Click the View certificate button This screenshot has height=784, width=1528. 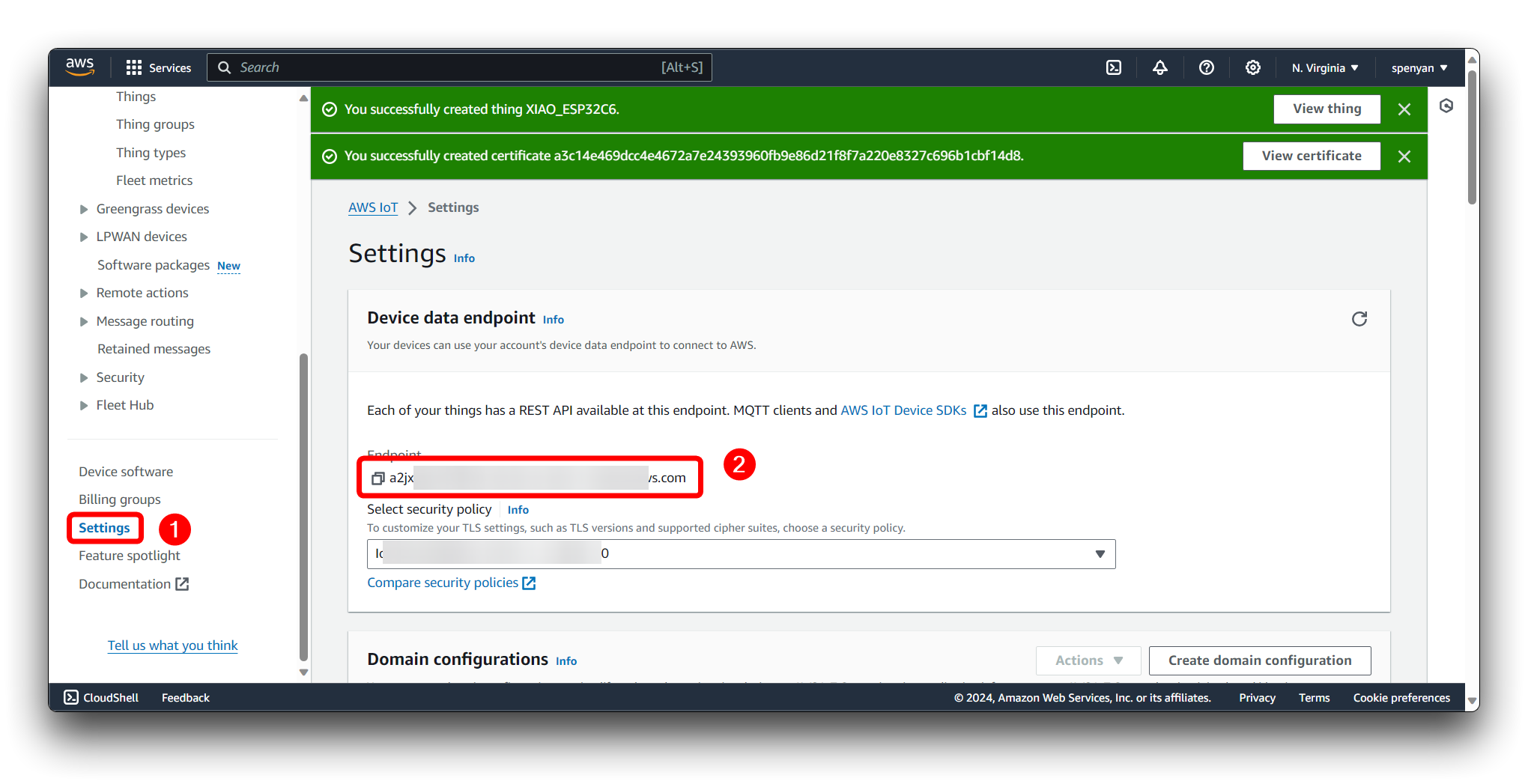pos(1311,156)
